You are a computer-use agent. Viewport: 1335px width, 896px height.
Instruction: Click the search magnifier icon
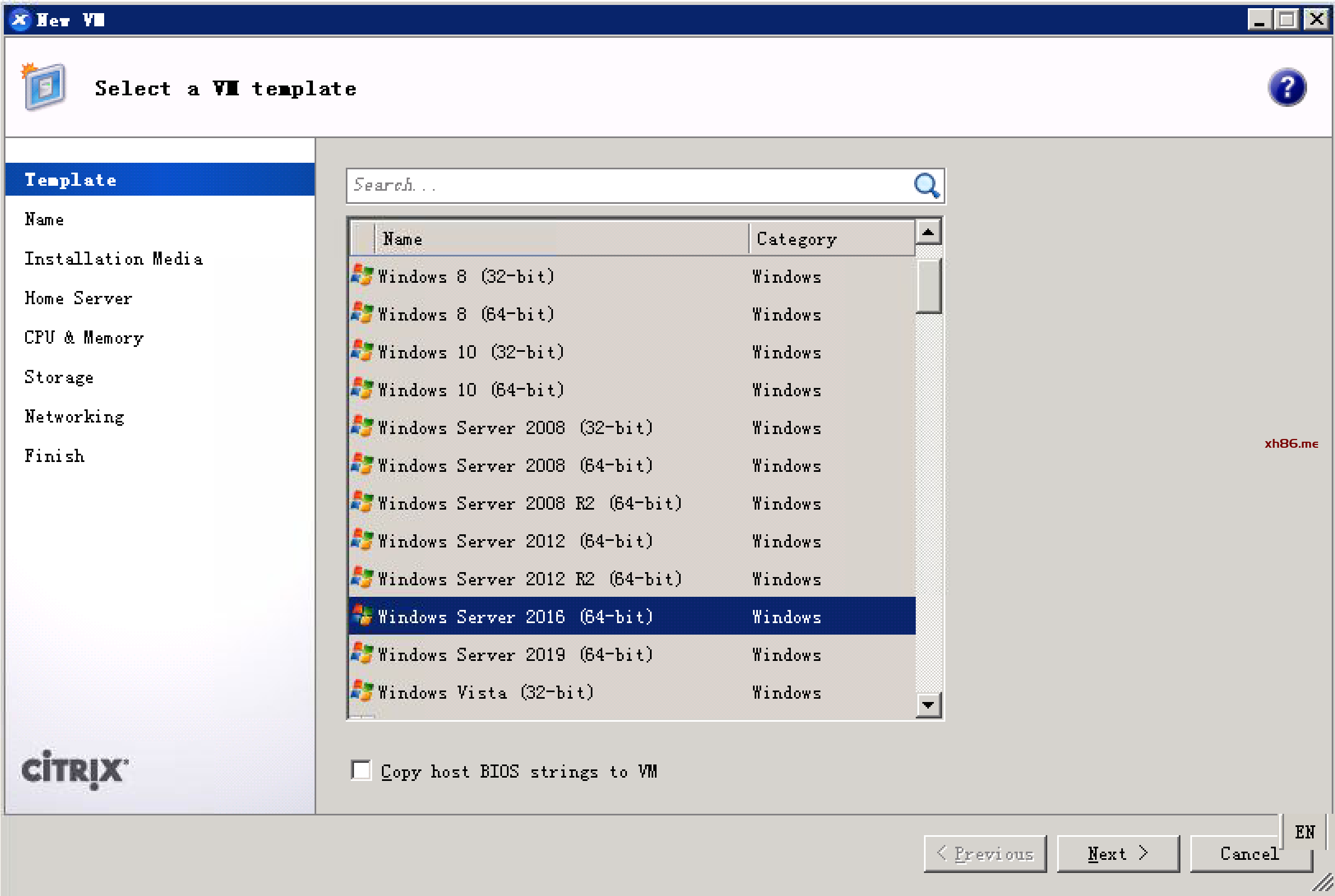tap(926, 186)
